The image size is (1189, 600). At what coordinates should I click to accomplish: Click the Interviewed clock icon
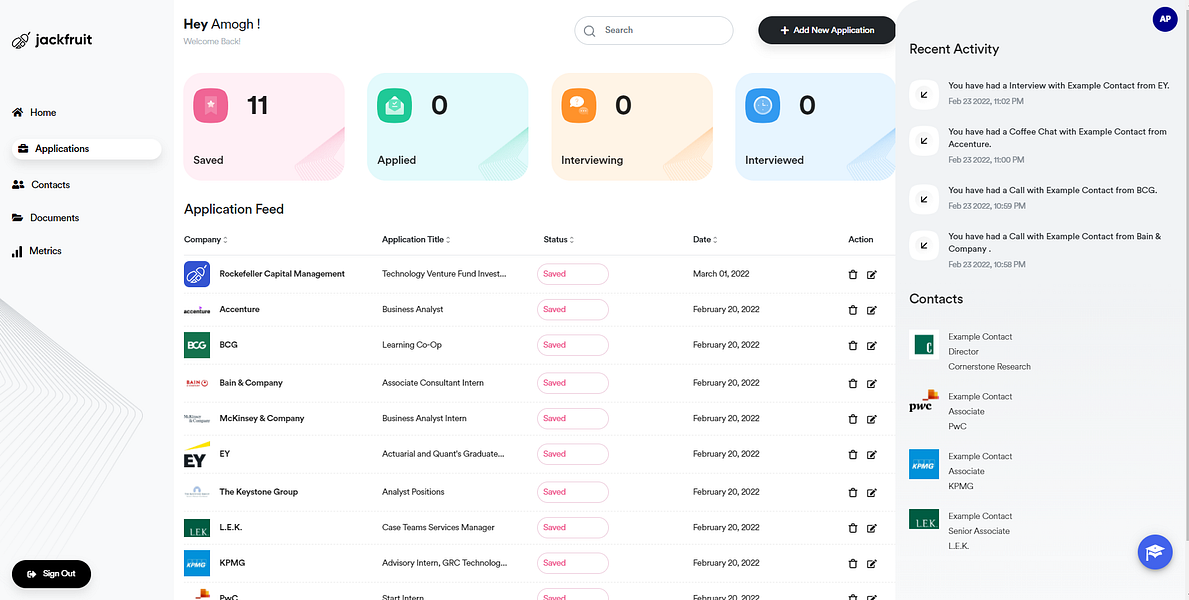762,105
